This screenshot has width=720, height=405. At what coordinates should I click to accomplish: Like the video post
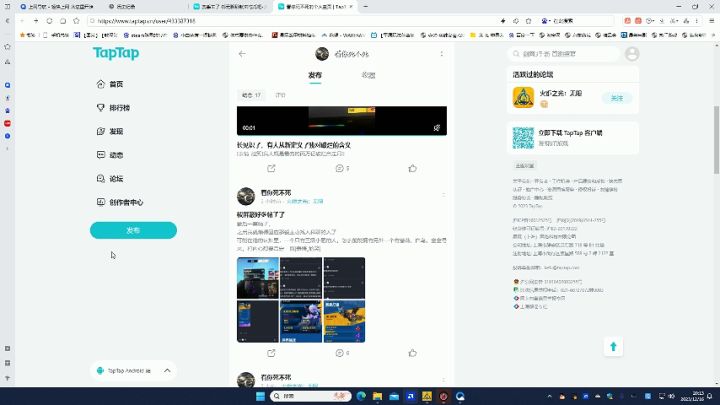pyautogui.click(x=412, y=169)
